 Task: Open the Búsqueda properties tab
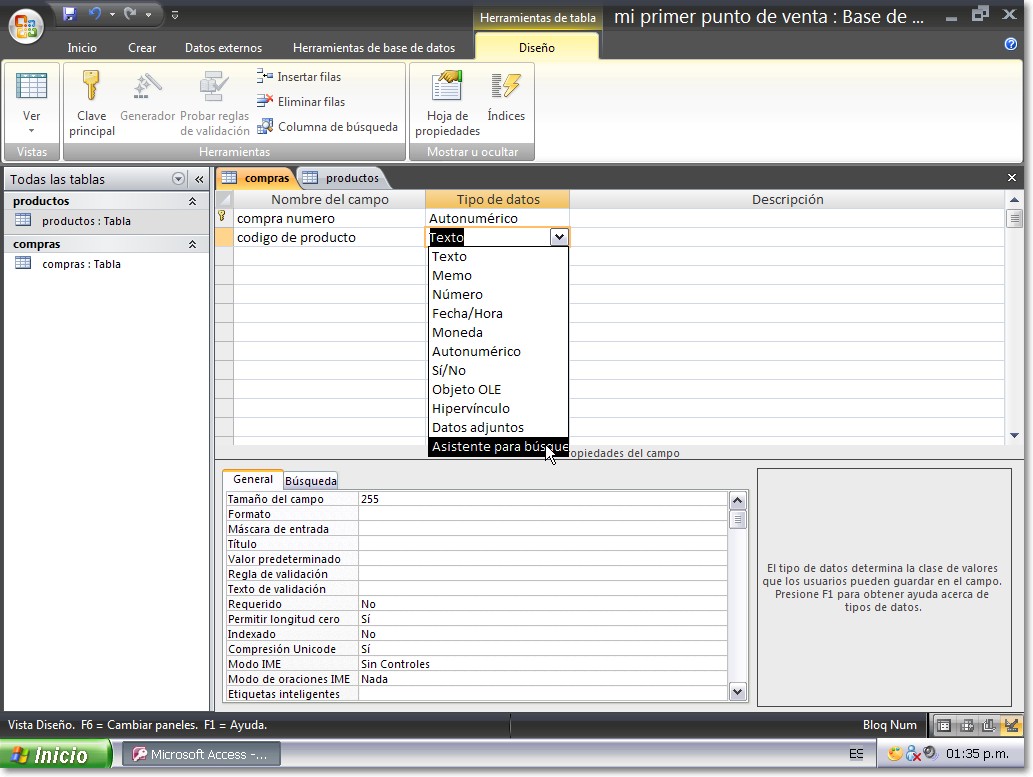[x=310, y=480]
